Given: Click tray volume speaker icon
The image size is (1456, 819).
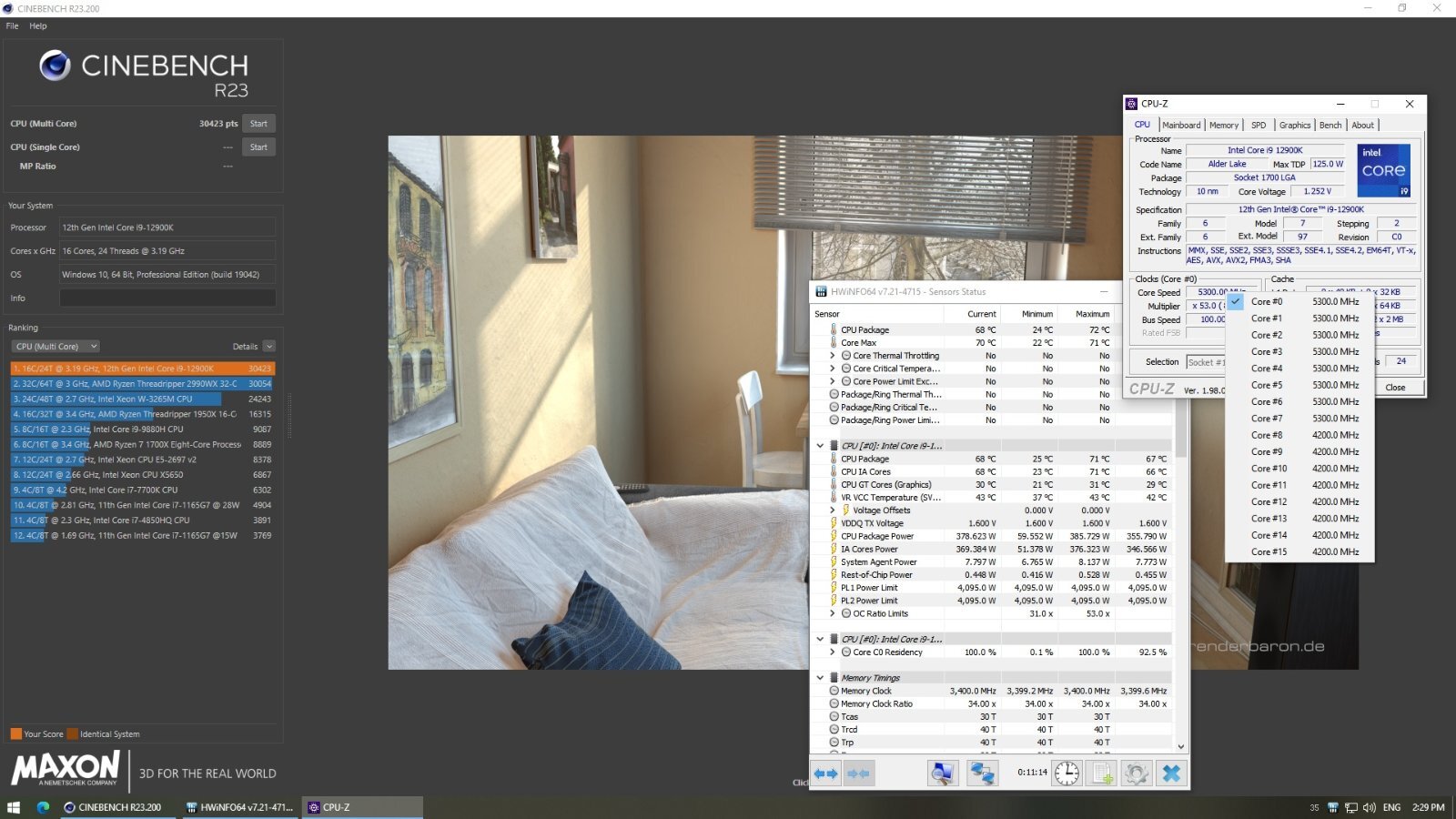Looking at the screenshot, I should pyautogui.click(x=1370, y=807).
